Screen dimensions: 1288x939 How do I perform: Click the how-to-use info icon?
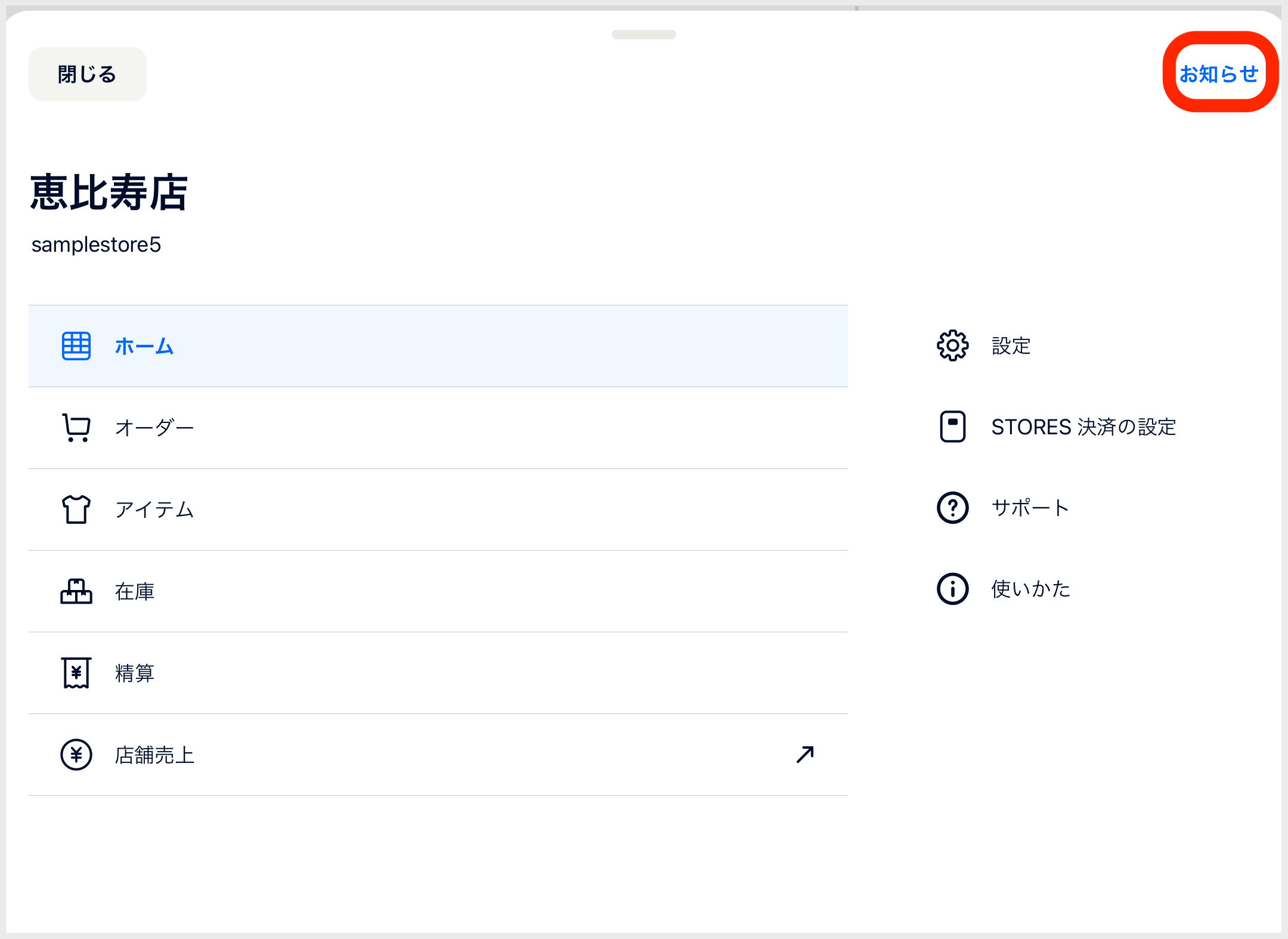(952, 589)
